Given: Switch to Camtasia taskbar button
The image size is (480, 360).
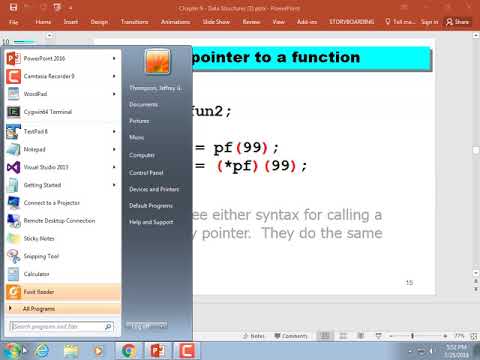Looking at the screenshot, I should [187, 351].
